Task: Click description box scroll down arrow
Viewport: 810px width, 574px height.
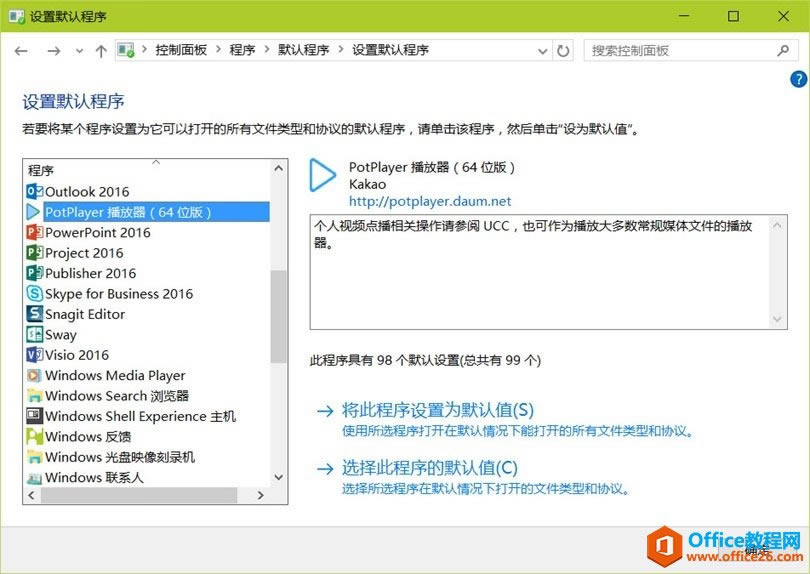Action: 777,320
